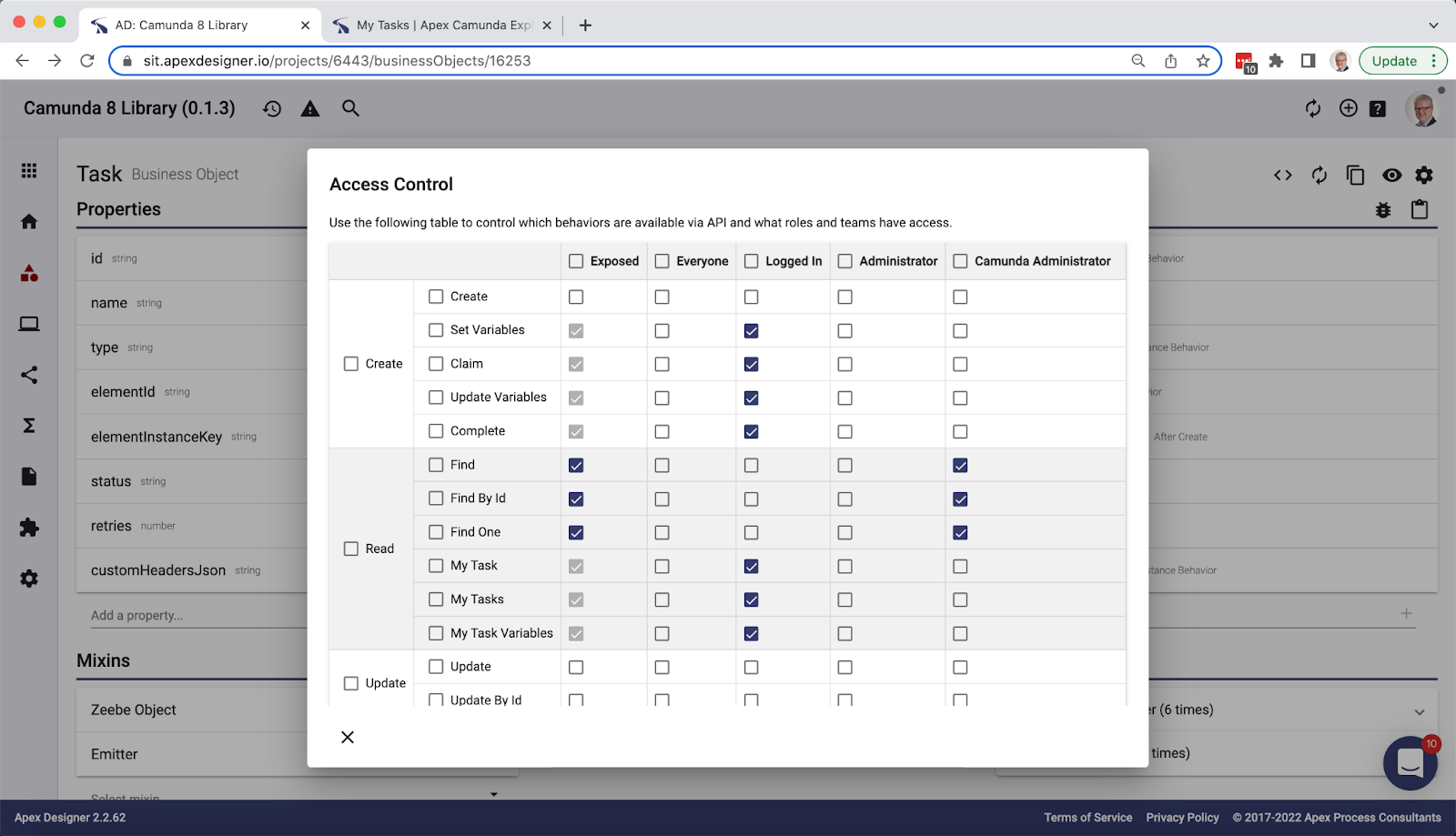
Task: Open the business object settings gear
Action: pos(1424,175)
